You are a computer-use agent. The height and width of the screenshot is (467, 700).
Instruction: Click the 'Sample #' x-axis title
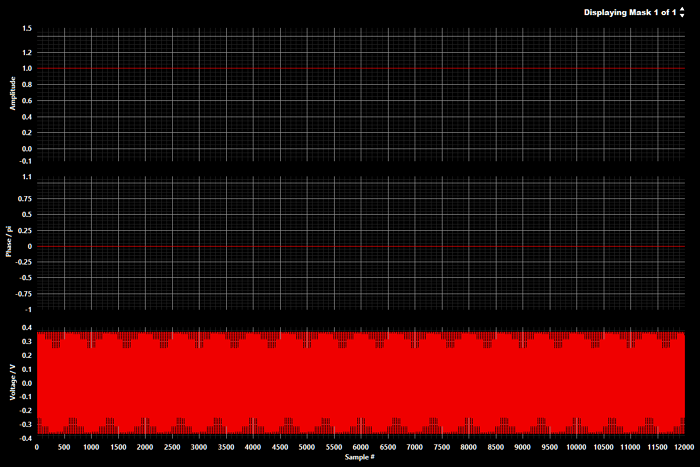click(x=361, y=457)
